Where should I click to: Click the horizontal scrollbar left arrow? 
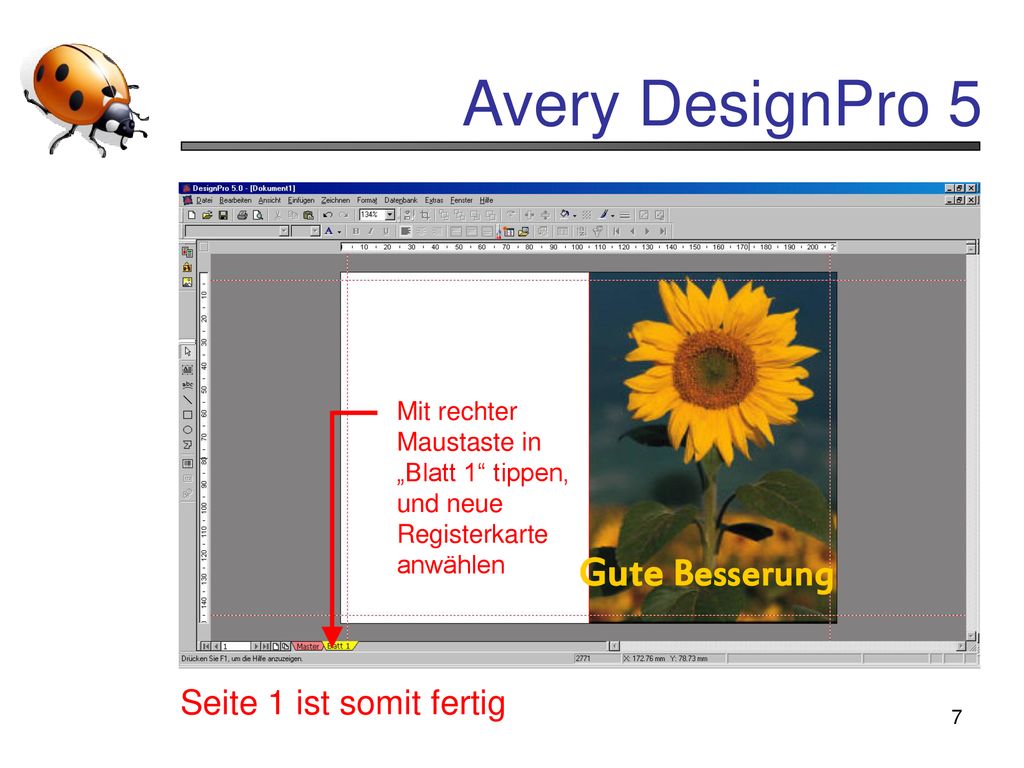[614, 647]
